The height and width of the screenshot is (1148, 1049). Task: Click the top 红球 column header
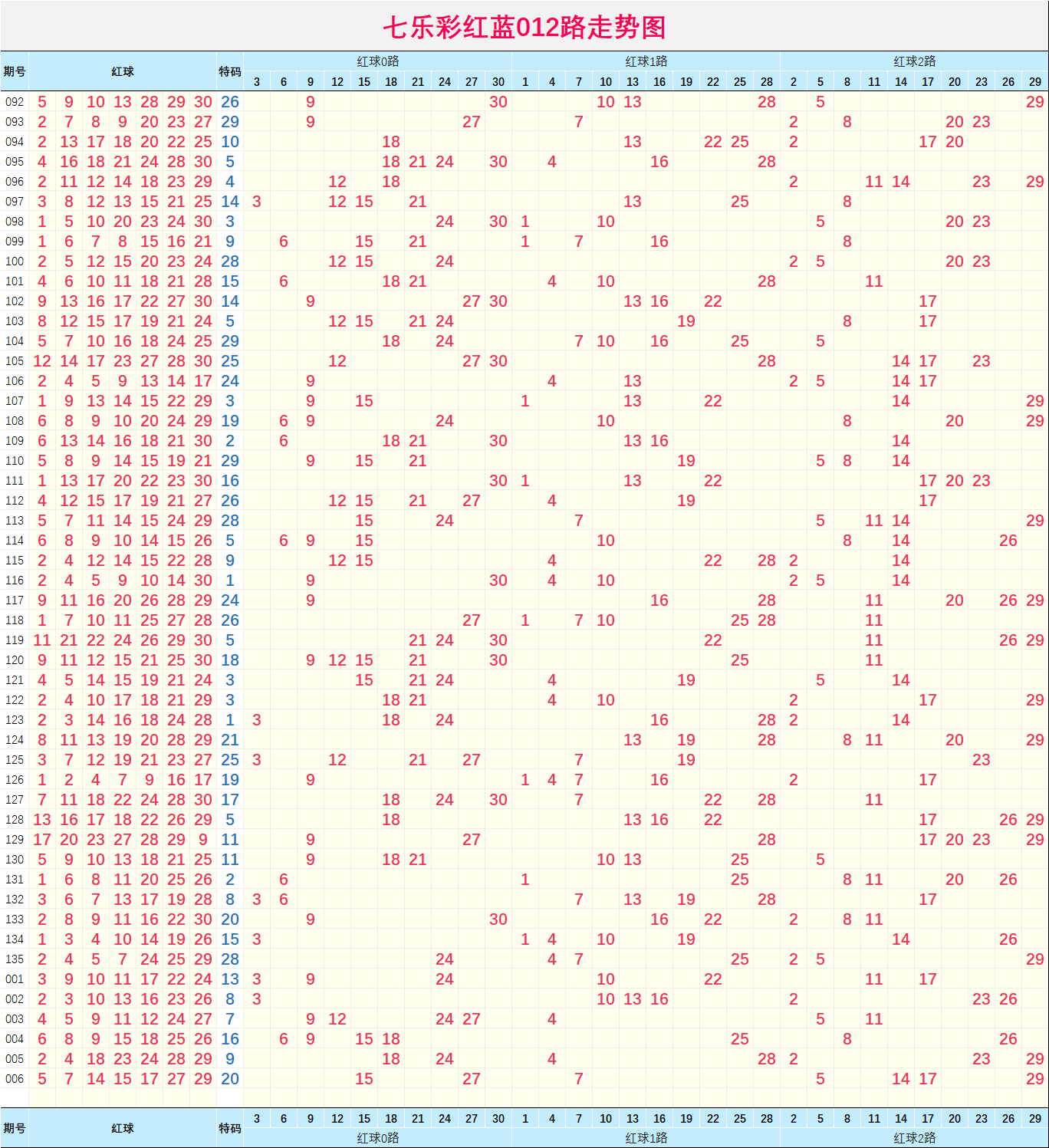point(123,71)
